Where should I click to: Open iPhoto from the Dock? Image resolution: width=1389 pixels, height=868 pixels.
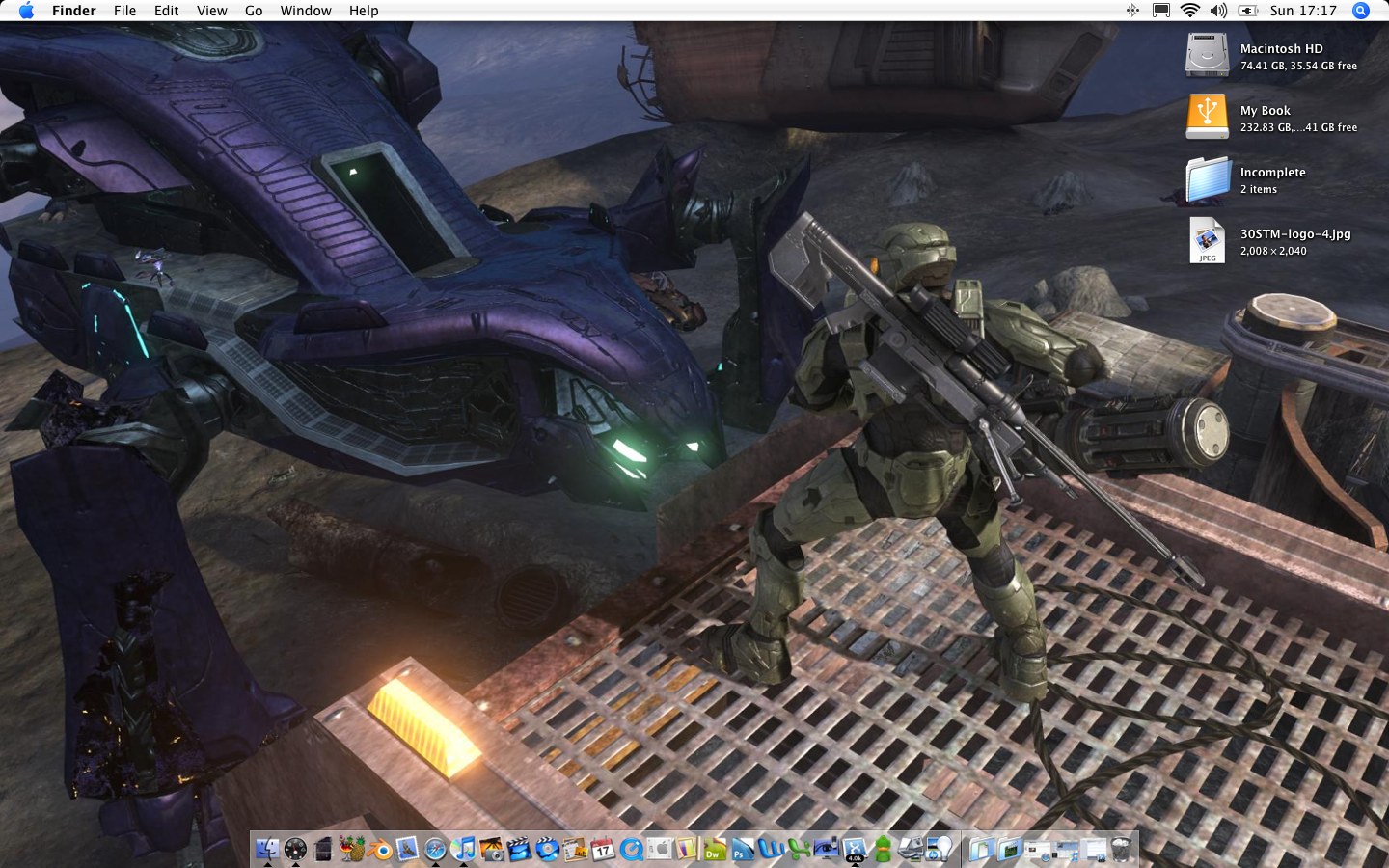492,849
